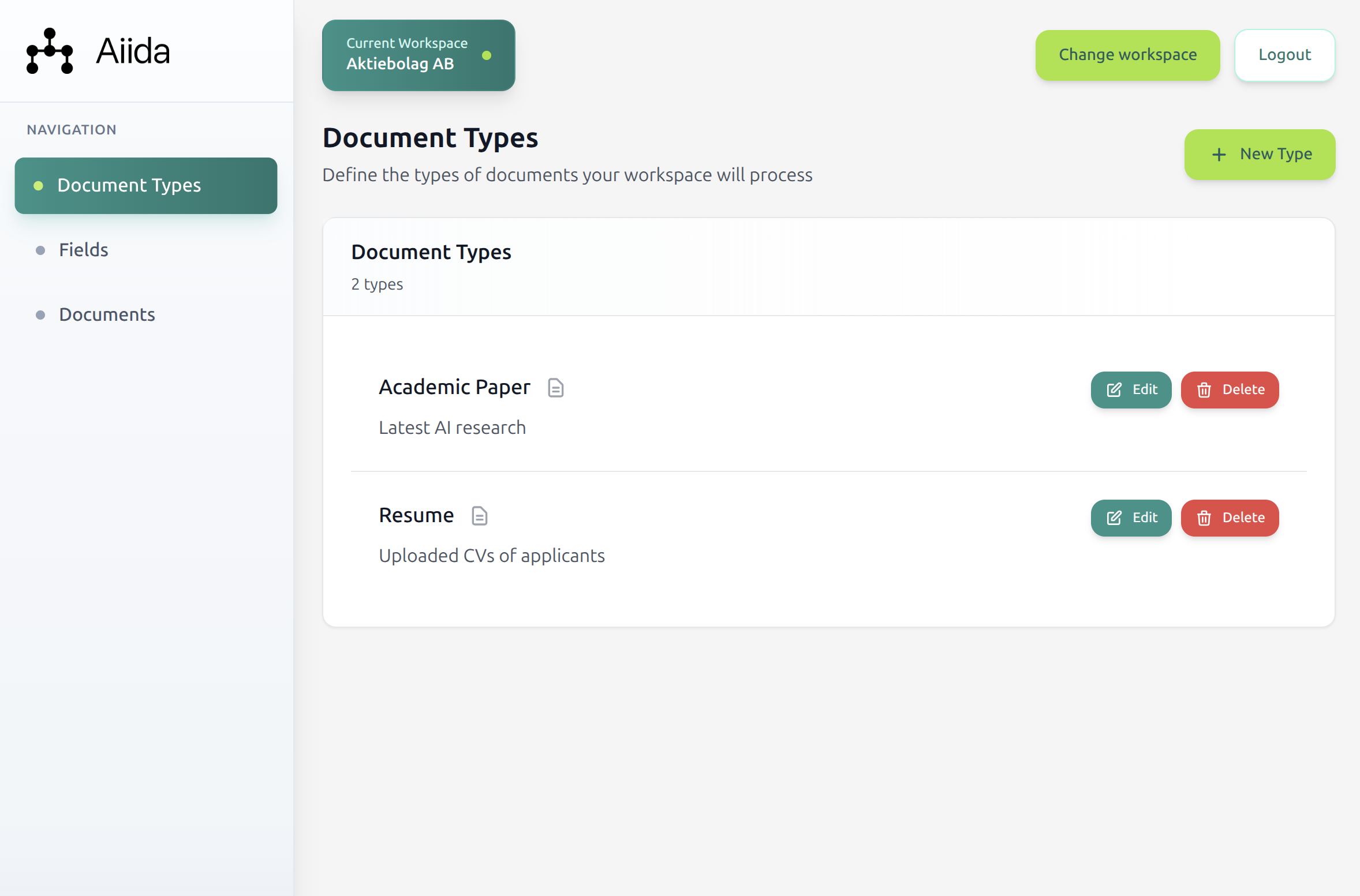Click the document icon beside Resume
The image size is (1360, 896).
point(479,516)
